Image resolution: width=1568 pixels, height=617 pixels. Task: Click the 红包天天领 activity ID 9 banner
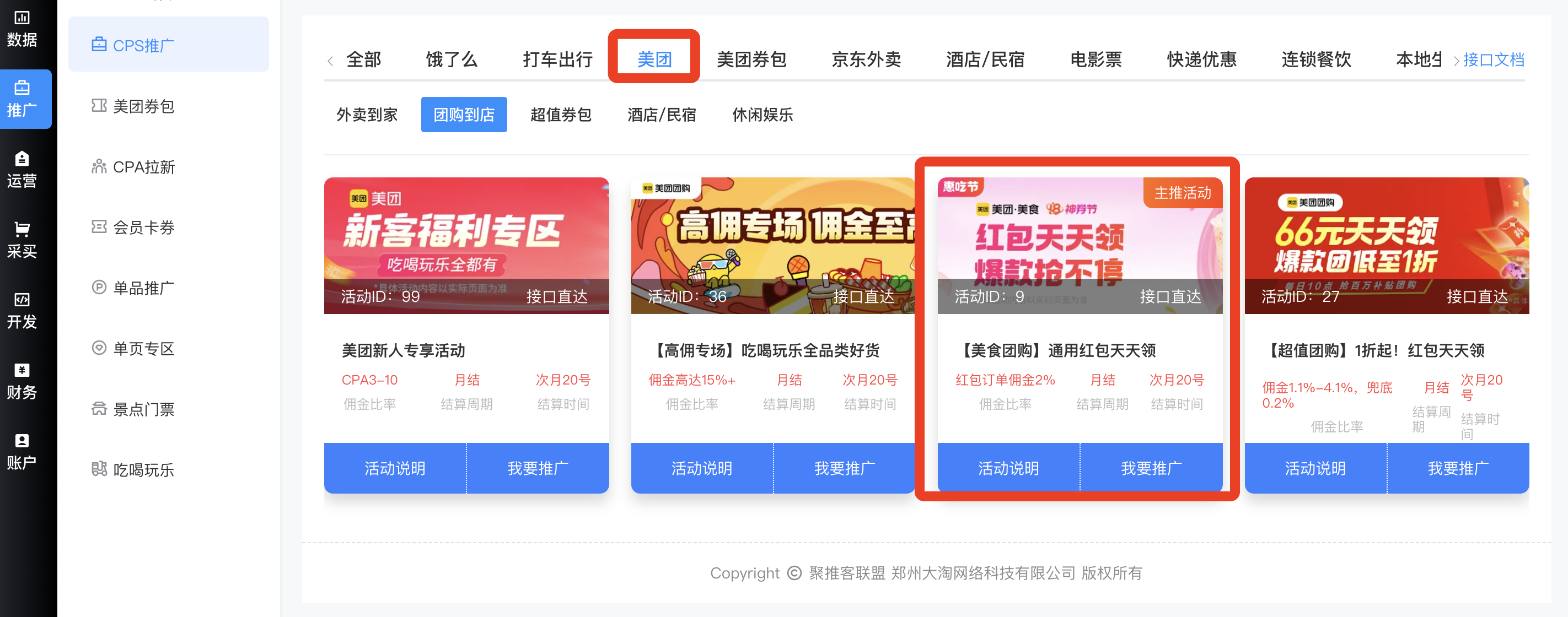pyautogui.click(x=1080, y=245)
